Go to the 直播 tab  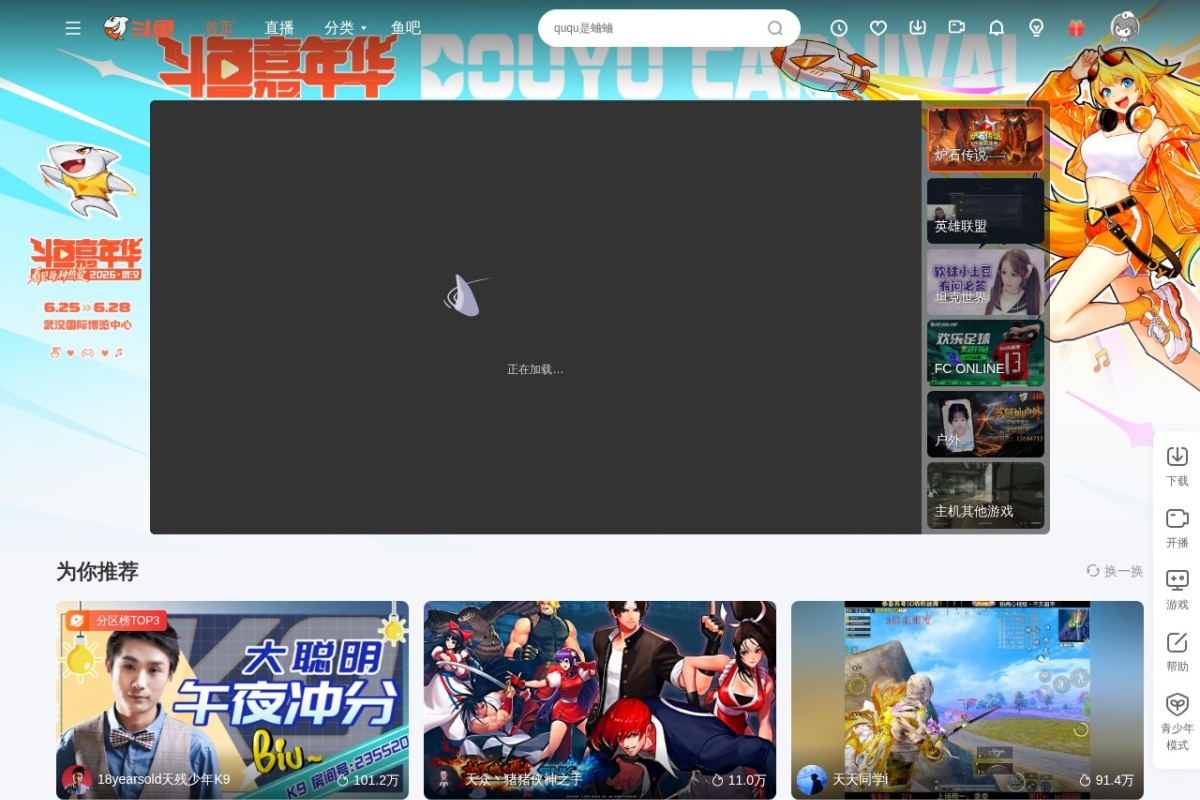pyautogui.click(x=279, y=28)
